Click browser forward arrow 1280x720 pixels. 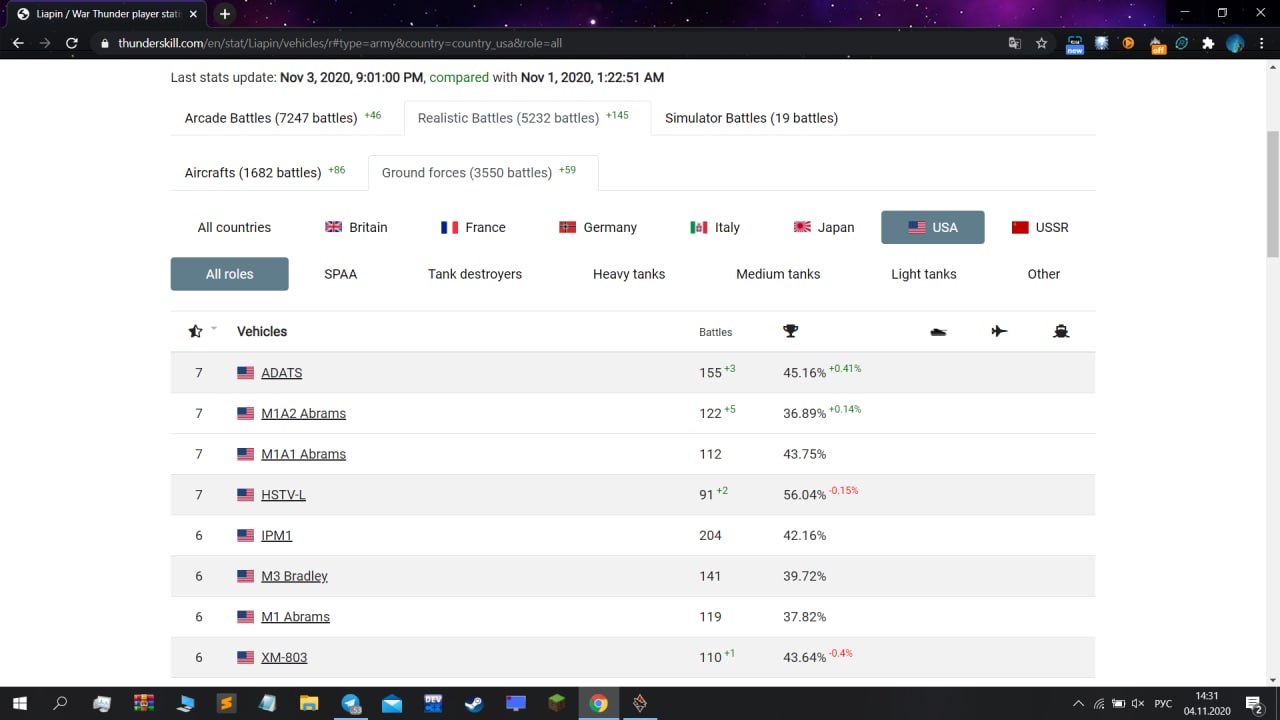coord(45,43)
